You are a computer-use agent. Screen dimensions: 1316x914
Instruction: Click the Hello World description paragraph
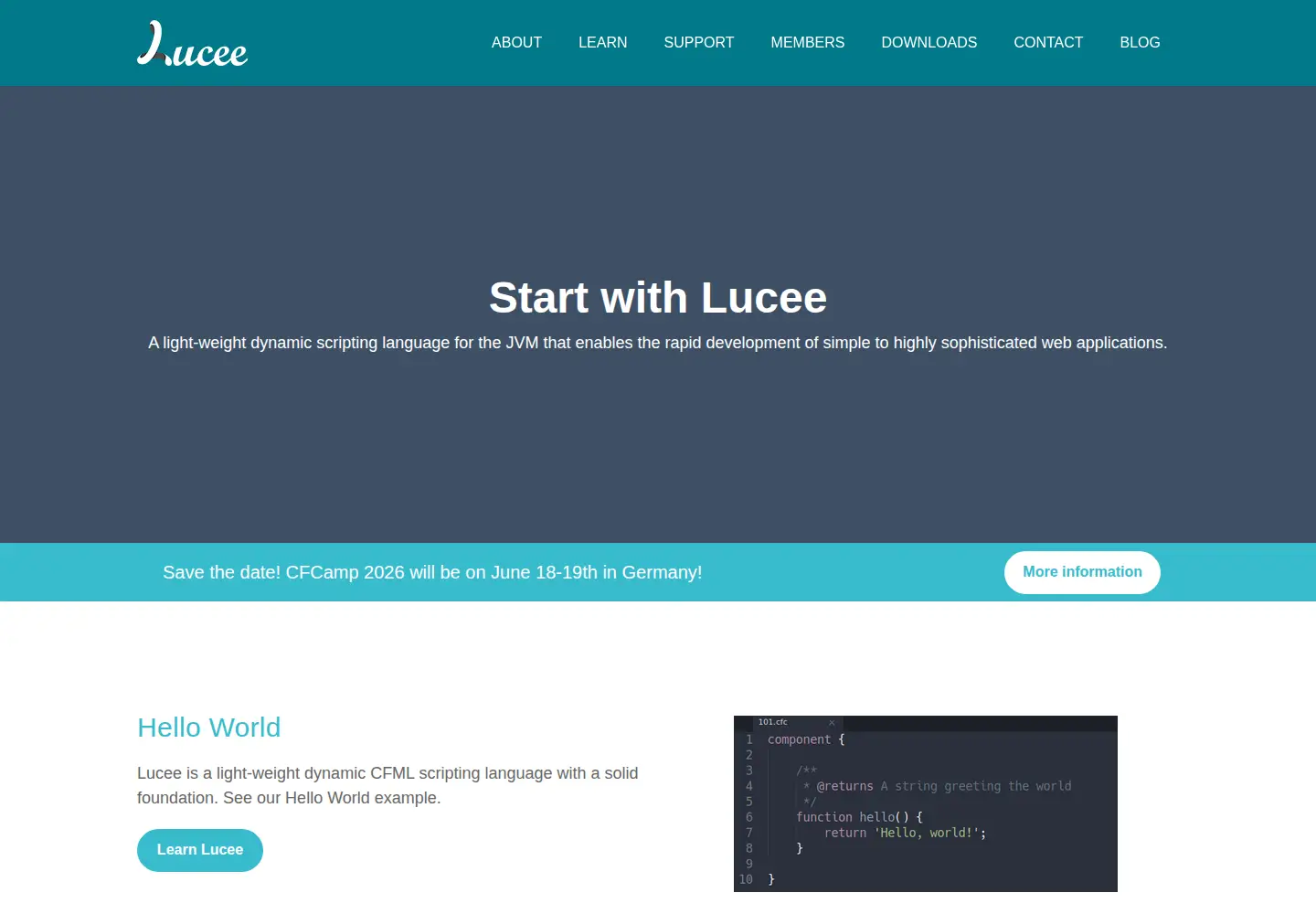tap(387, 785)
